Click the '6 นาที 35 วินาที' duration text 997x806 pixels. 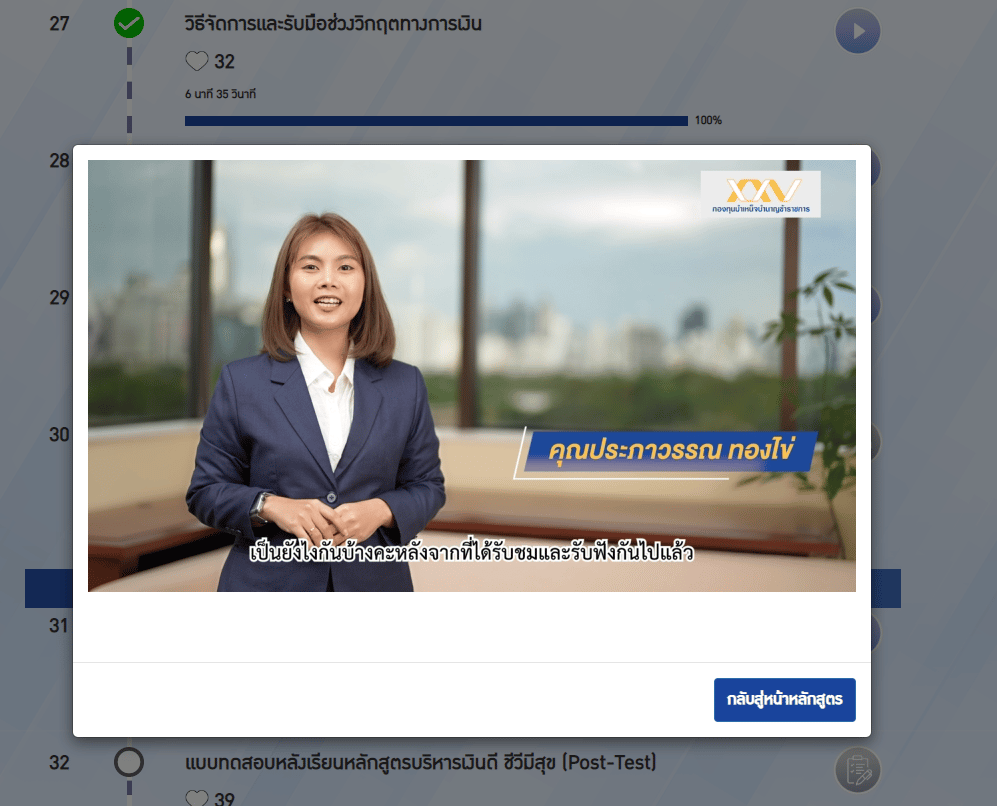pyautogui.click(x=221, y=94)
